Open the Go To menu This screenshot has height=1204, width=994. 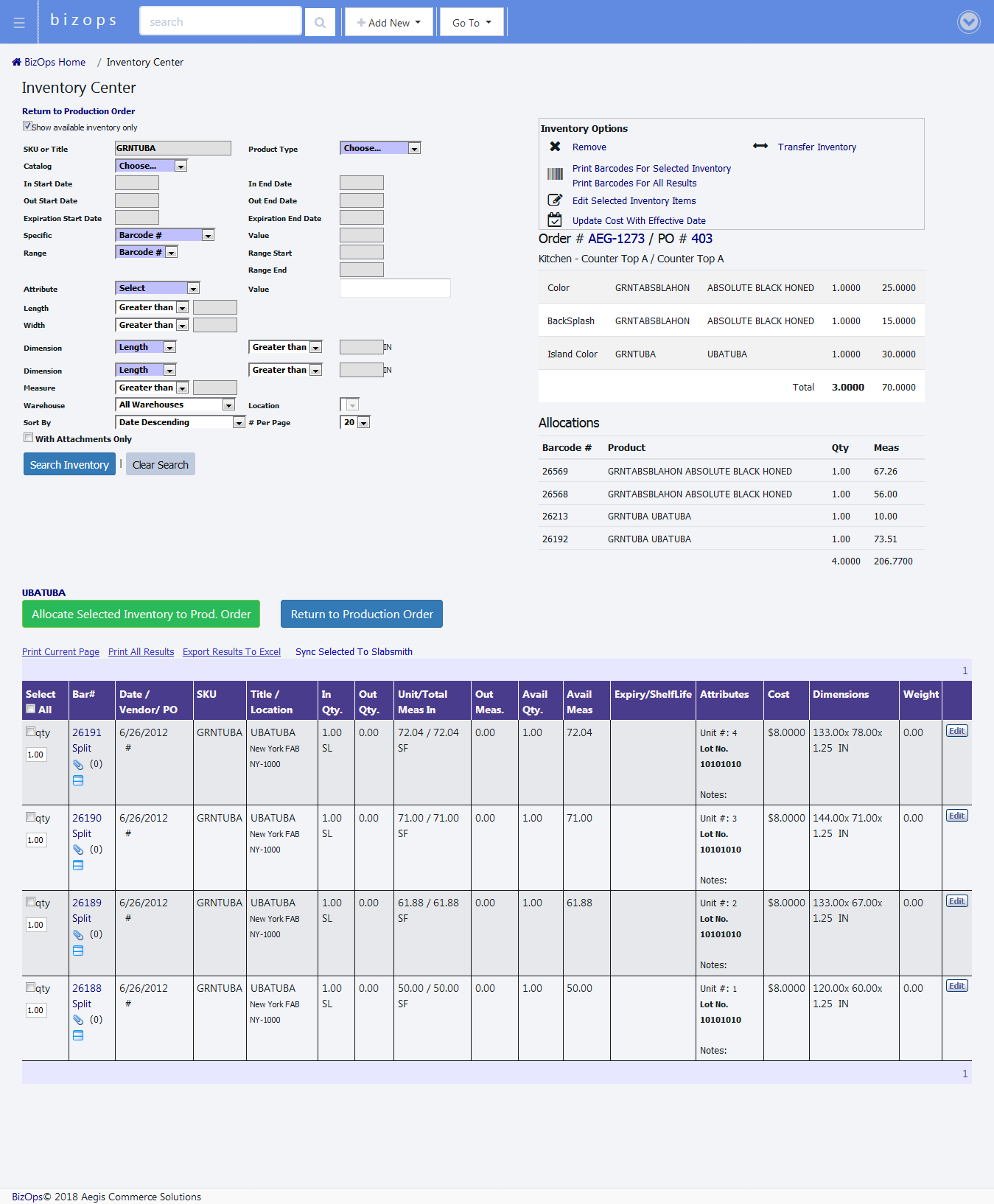pos(472,23)
